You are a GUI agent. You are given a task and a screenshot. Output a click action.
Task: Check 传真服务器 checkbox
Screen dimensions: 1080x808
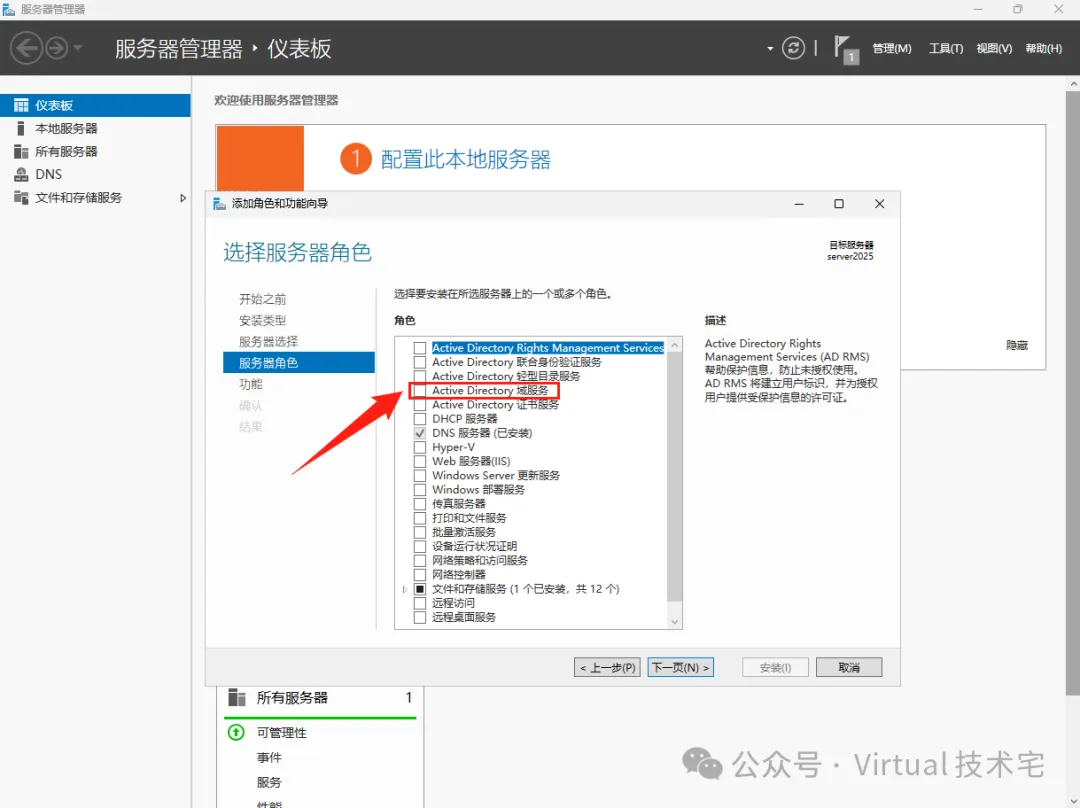pos(419,504)
